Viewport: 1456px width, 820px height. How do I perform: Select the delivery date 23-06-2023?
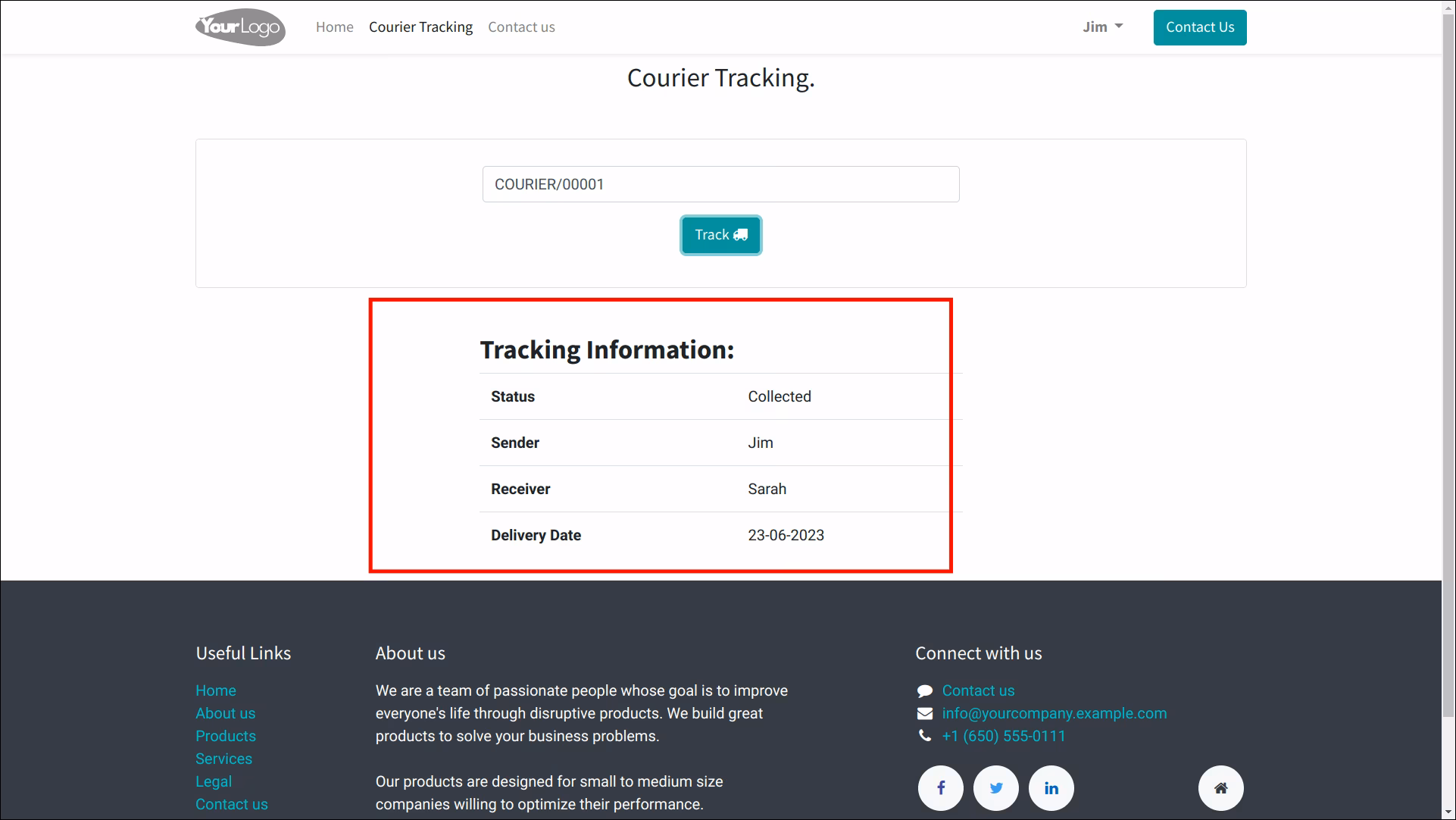[x=786, y=536]
